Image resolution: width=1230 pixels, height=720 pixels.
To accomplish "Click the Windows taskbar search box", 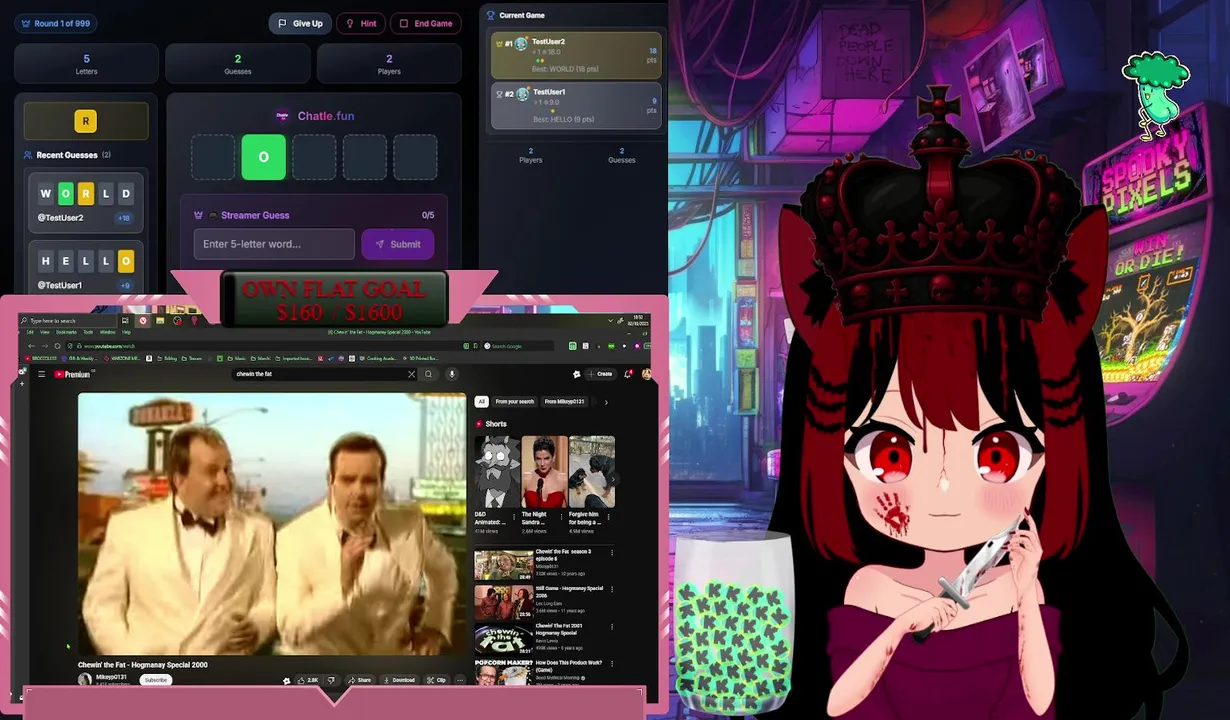I will (68, 321).
